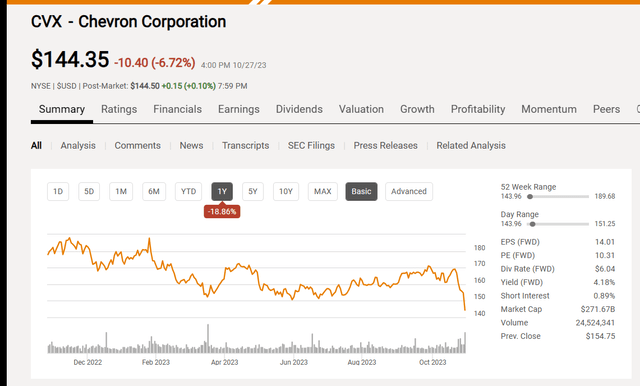Switch chart to Advanced mode
Viewport: 640px width, 386px height.
pyautogui.click(x=409, y=191)
